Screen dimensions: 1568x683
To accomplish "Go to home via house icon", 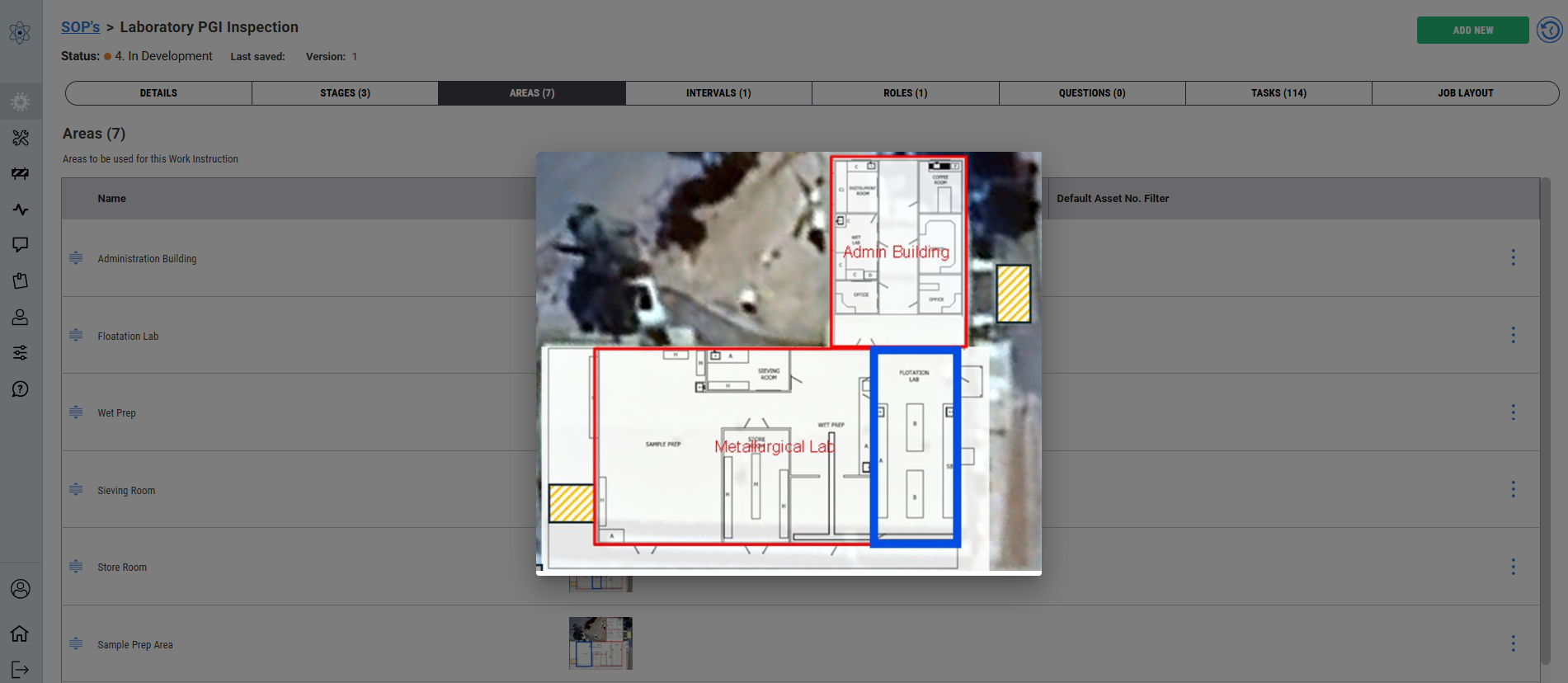I will (21, 634).
